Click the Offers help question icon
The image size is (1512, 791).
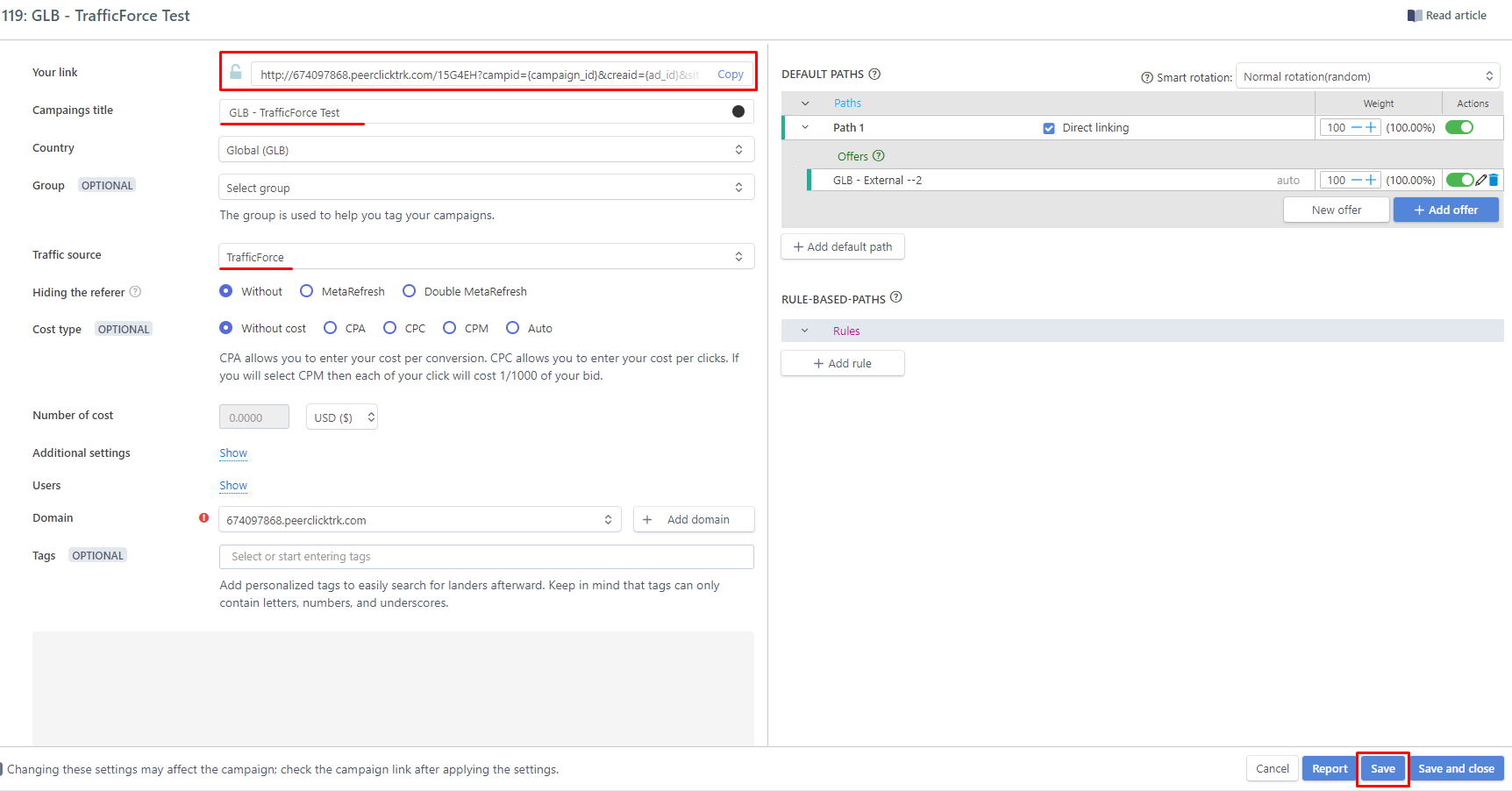point(879,156)
